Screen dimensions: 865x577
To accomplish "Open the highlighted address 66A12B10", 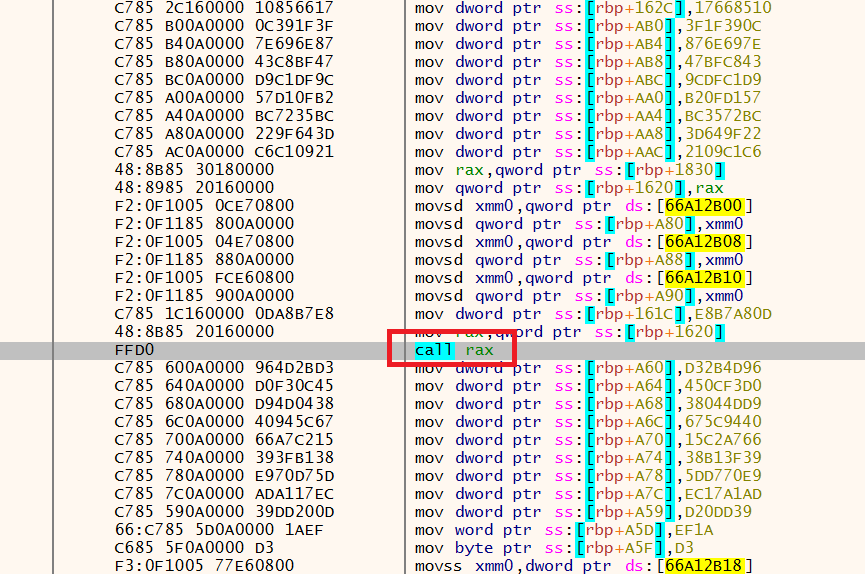I will pos(703,278).
